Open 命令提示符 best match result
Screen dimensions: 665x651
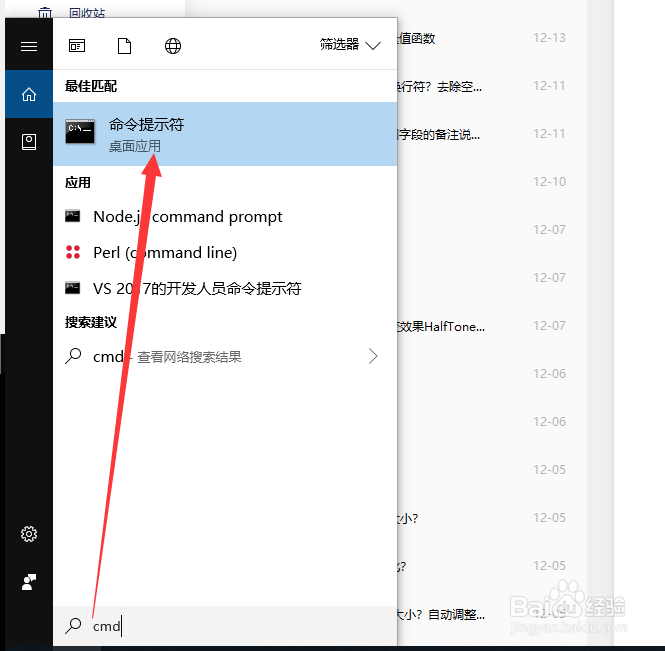click(225, 134)
